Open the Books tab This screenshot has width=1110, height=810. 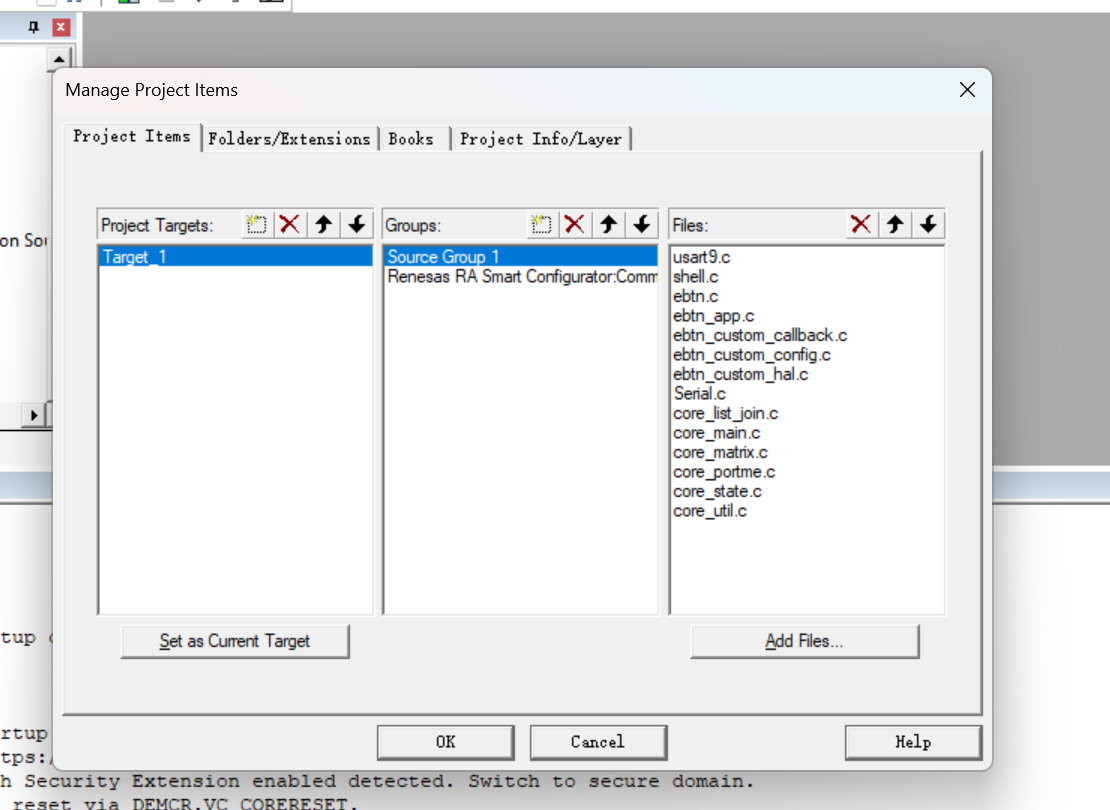click(411, 139)
